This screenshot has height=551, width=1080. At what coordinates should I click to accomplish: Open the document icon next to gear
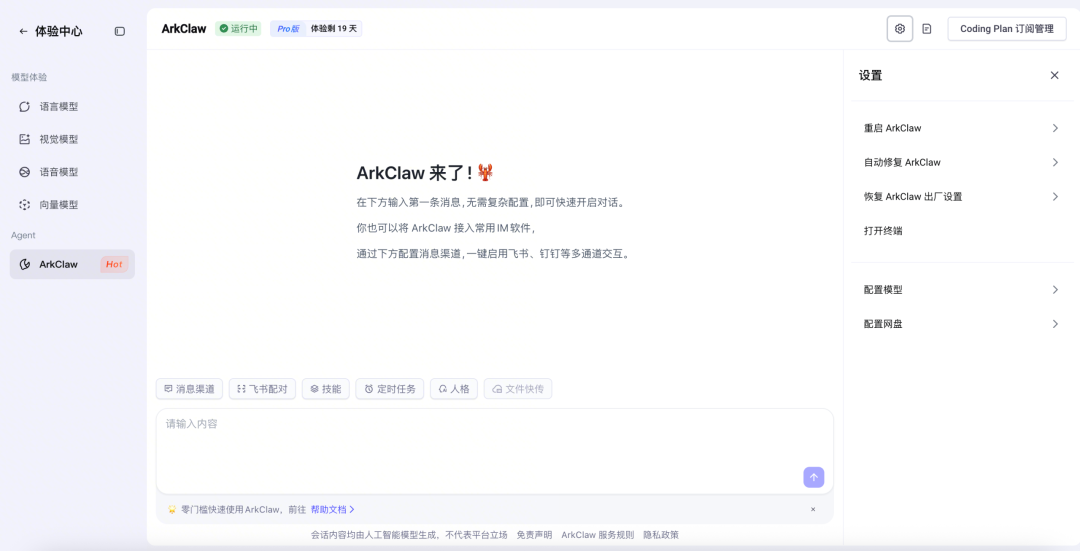[x=927, y=29]
